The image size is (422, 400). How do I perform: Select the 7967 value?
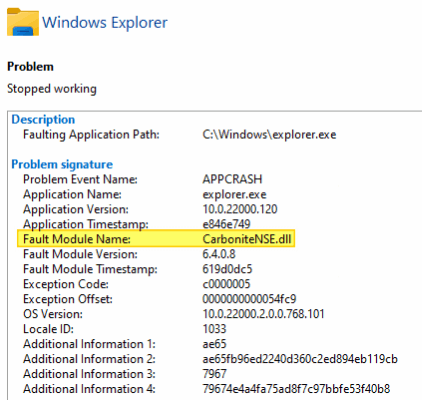[214, 374]
